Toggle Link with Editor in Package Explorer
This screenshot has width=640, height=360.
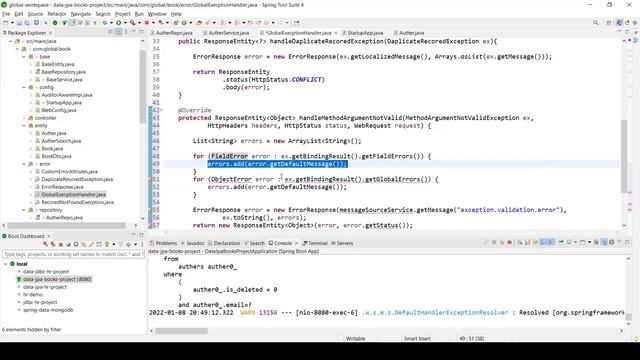click(118, 32)
